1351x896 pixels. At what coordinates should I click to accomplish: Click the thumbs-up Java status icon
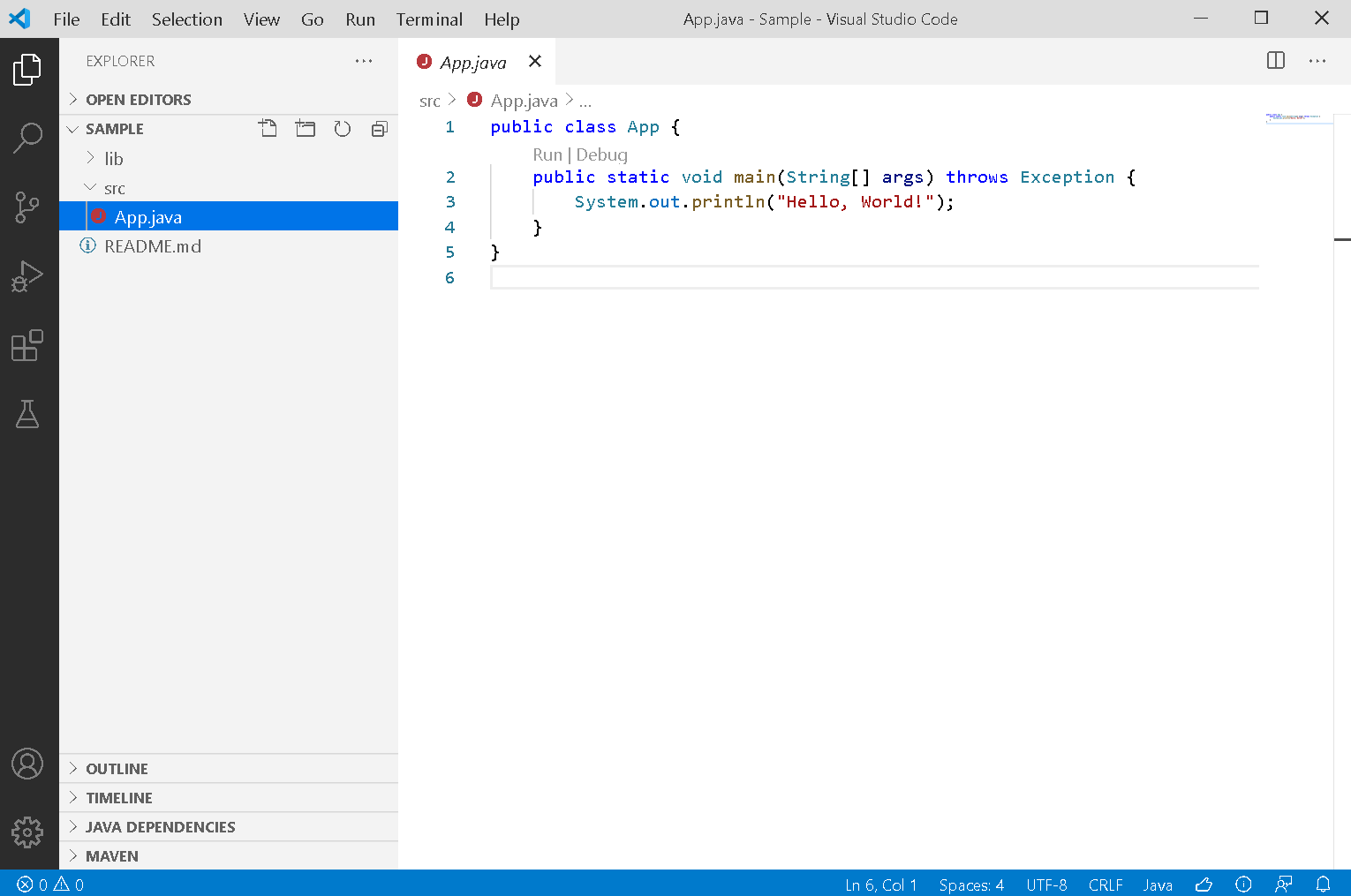click(1204, 885)
